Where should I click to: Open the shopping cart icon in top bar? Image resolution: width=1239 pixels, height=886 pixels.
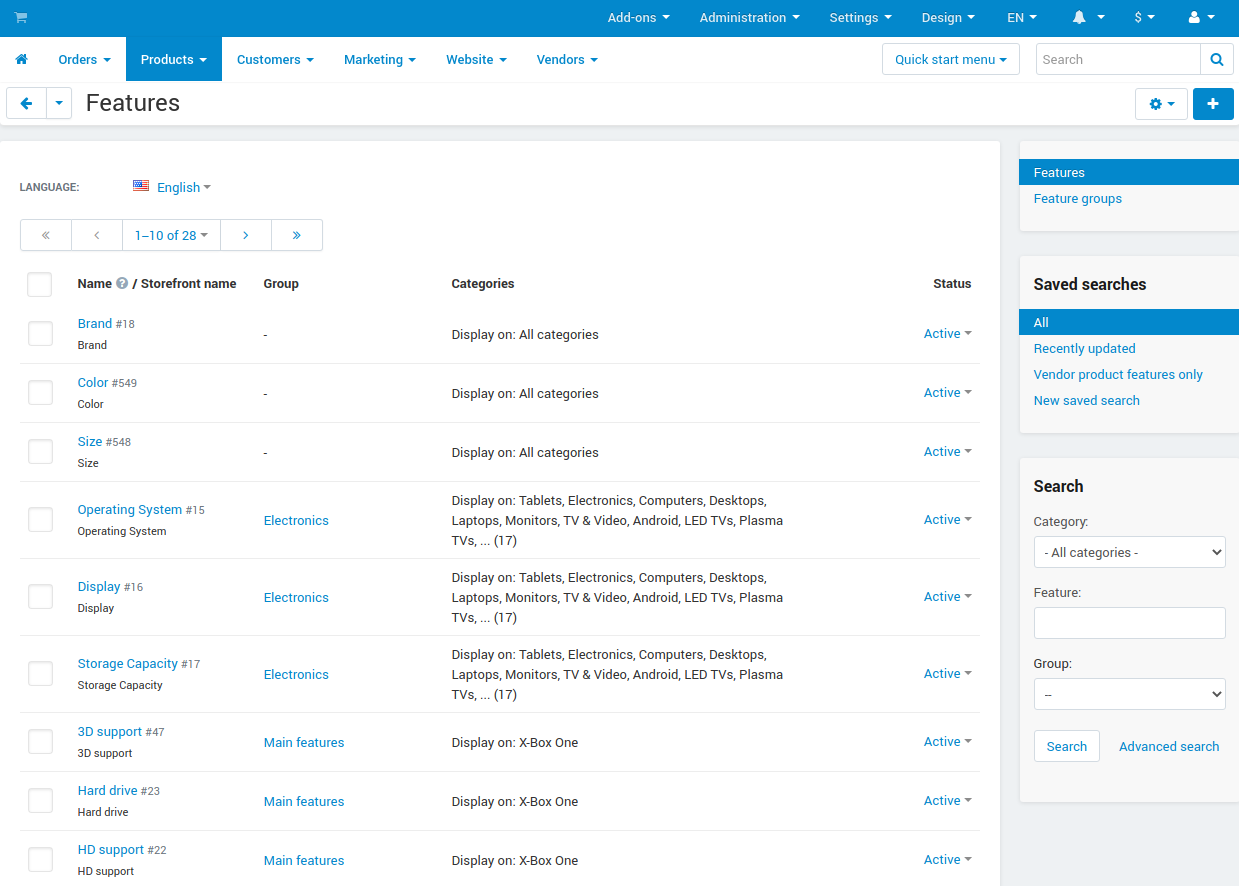(21, 18)
